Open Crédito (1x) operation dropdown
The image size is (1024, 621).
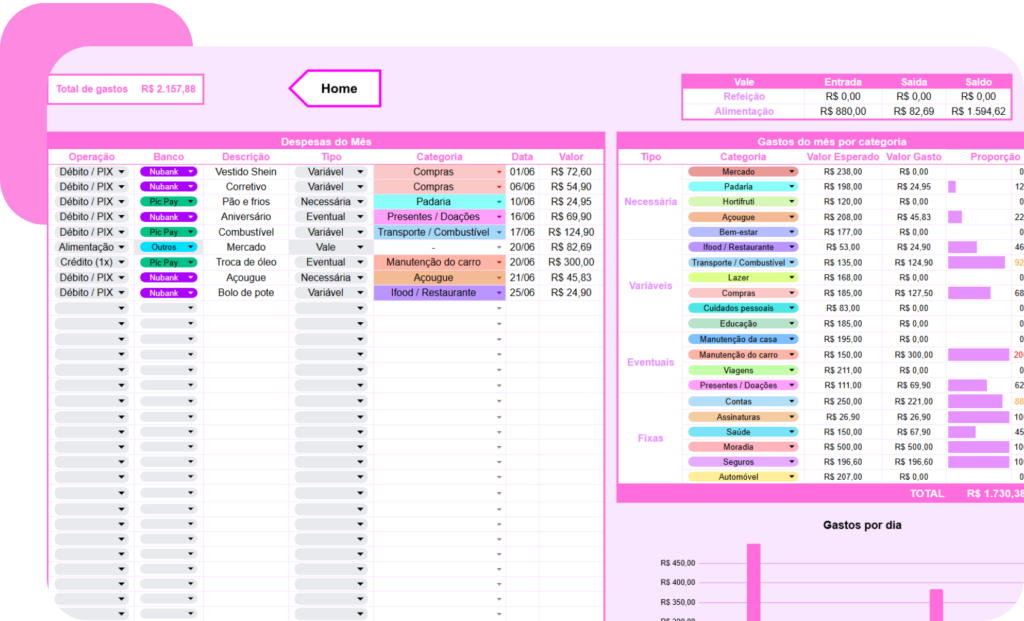pos(91,263)
